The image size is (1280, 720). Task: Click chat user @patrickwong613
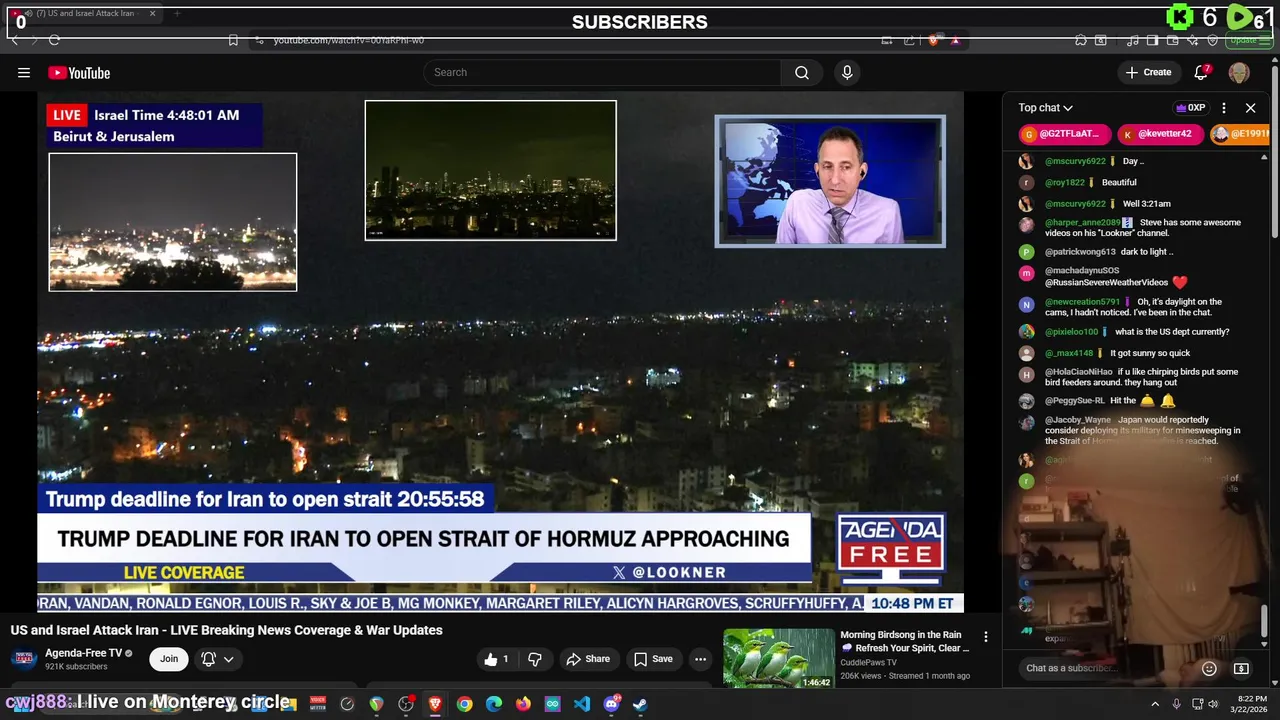[1080, 252]
